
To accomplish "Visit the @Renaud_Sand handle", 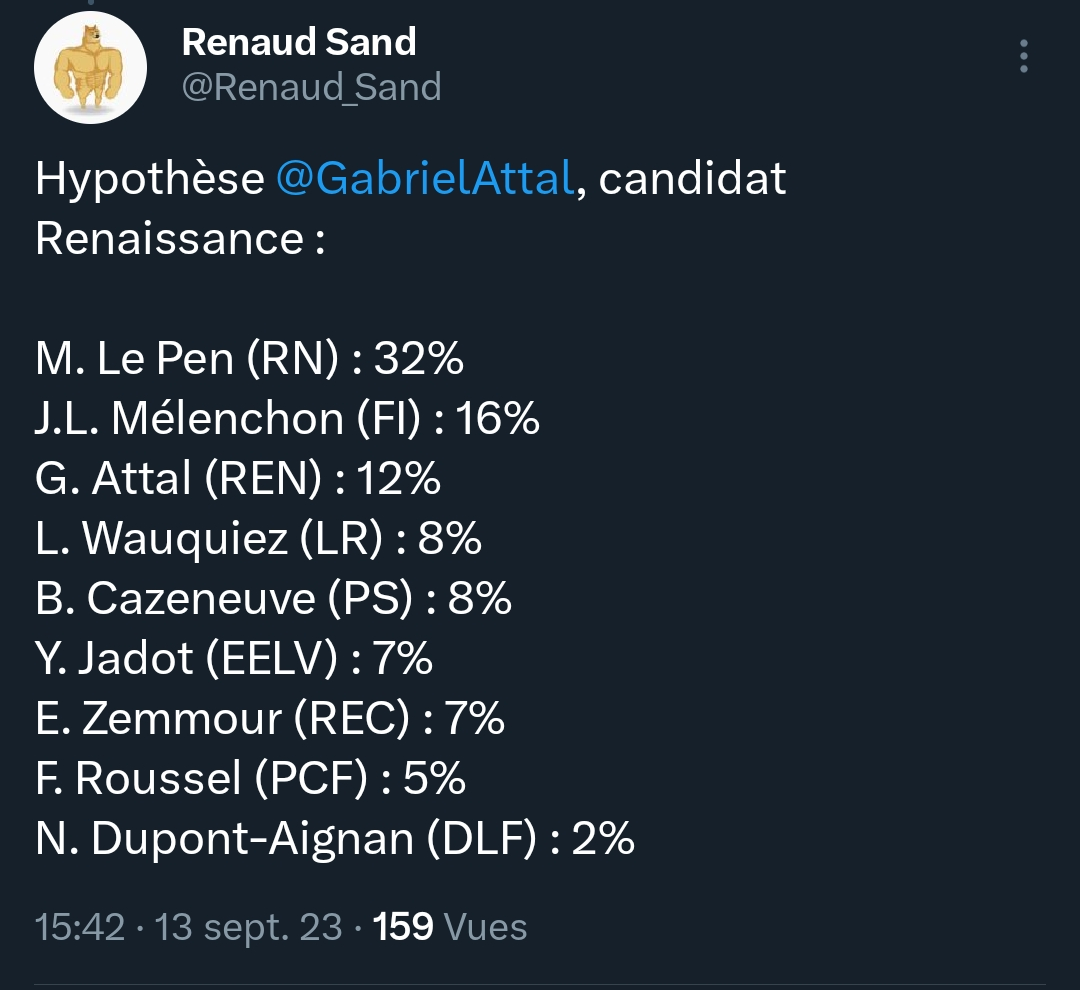I will 311,87.
